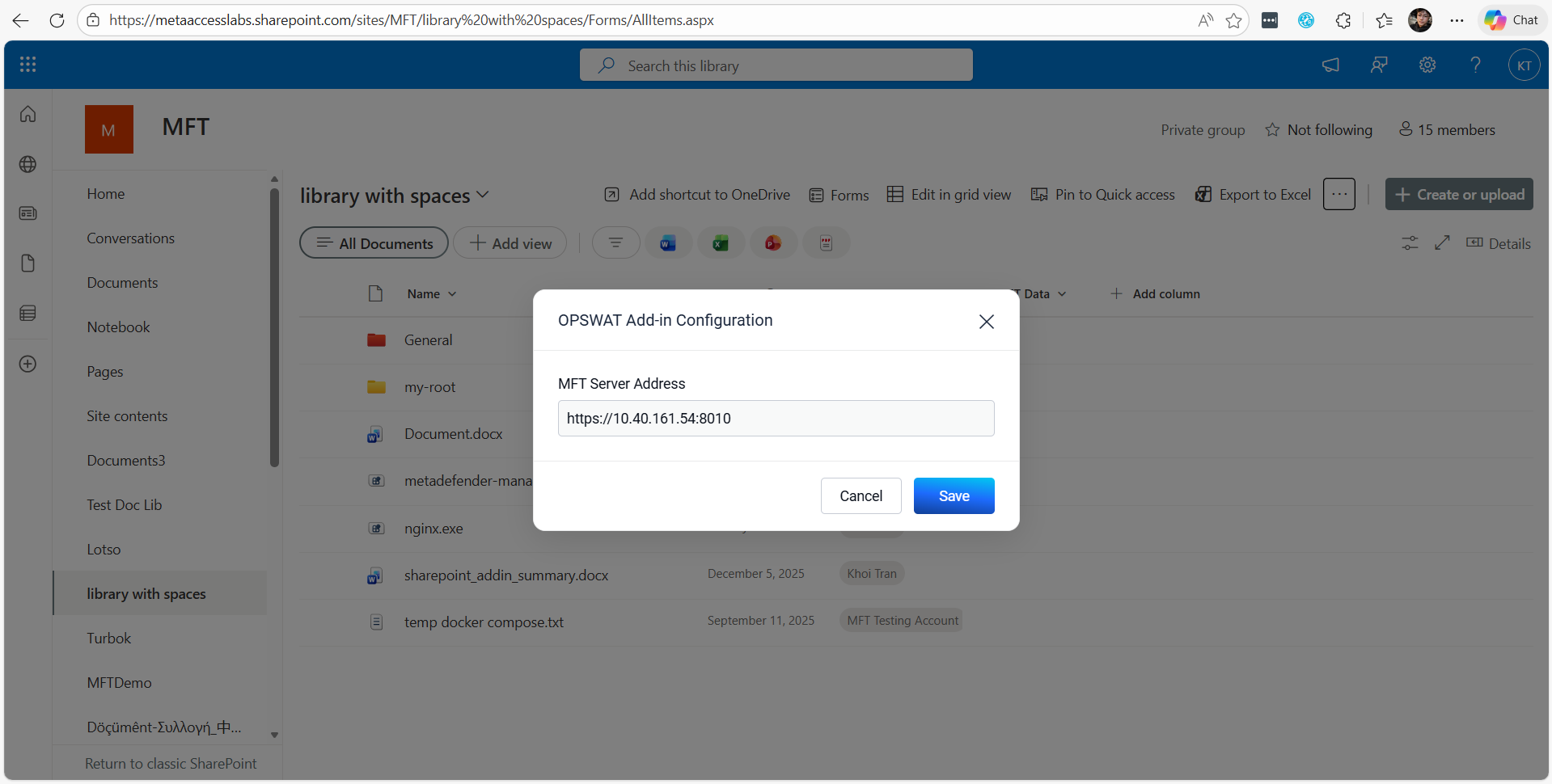Image resolution: width=1552 pixels, height=784 pixels.
Task: Open the Microsoft 365 app launcher
Action: [27, 65]
